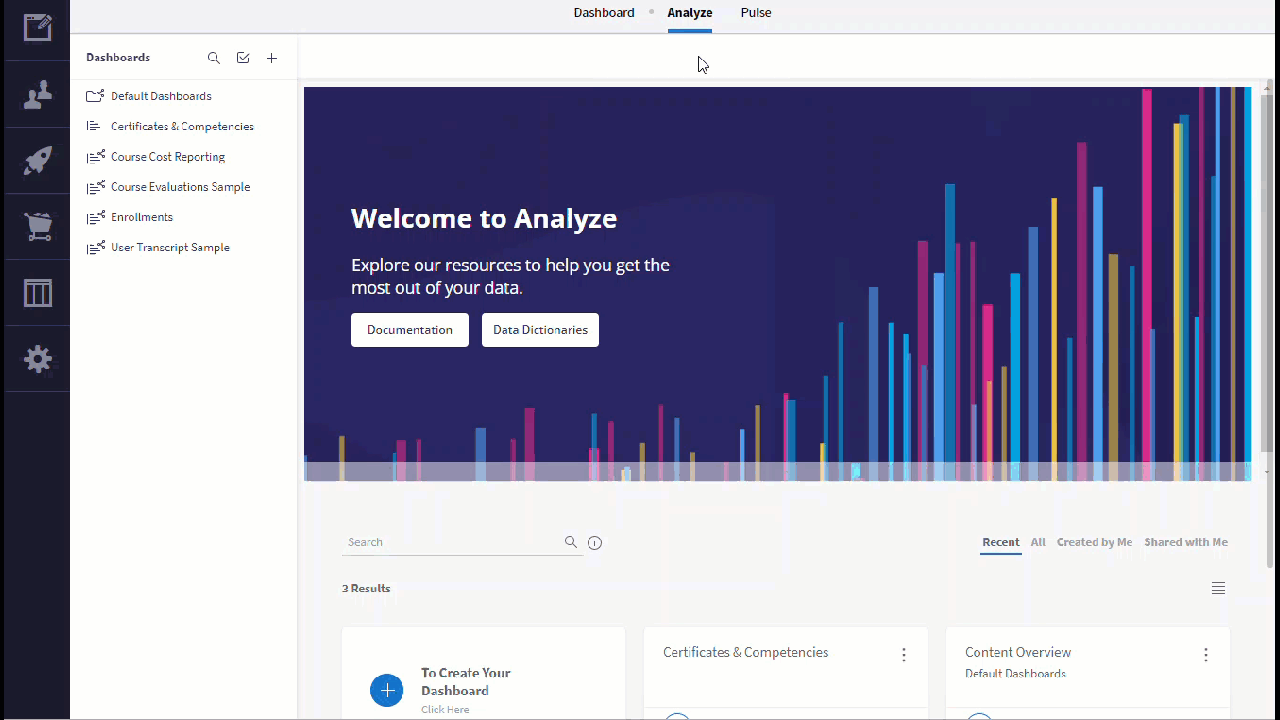The image size is (1280, 720).
Task: Switch to list view icon
Action: (x=1218, y=588)
